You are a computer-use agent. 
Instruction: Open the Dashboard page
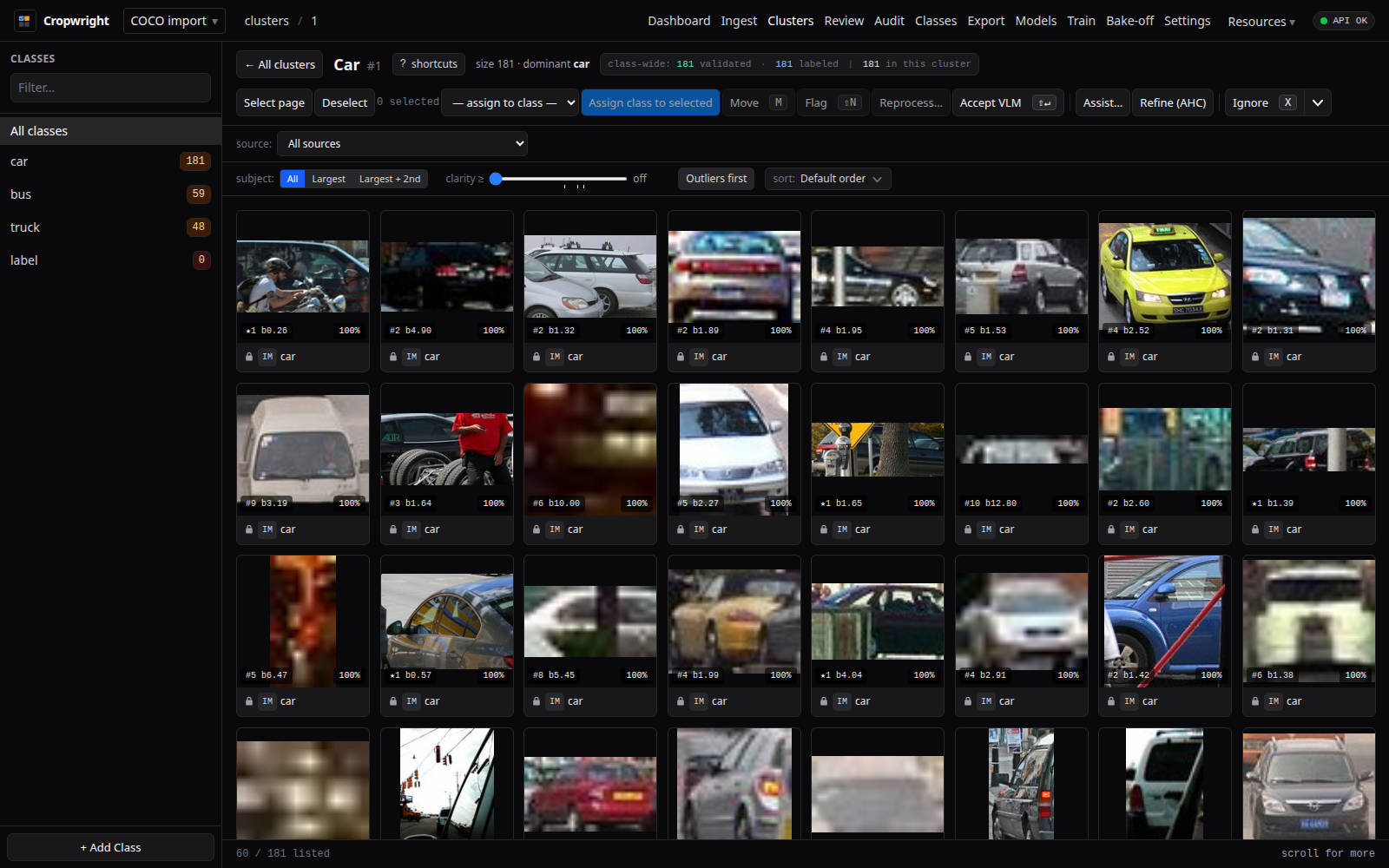pyautogui.click(x=679, y=21)
